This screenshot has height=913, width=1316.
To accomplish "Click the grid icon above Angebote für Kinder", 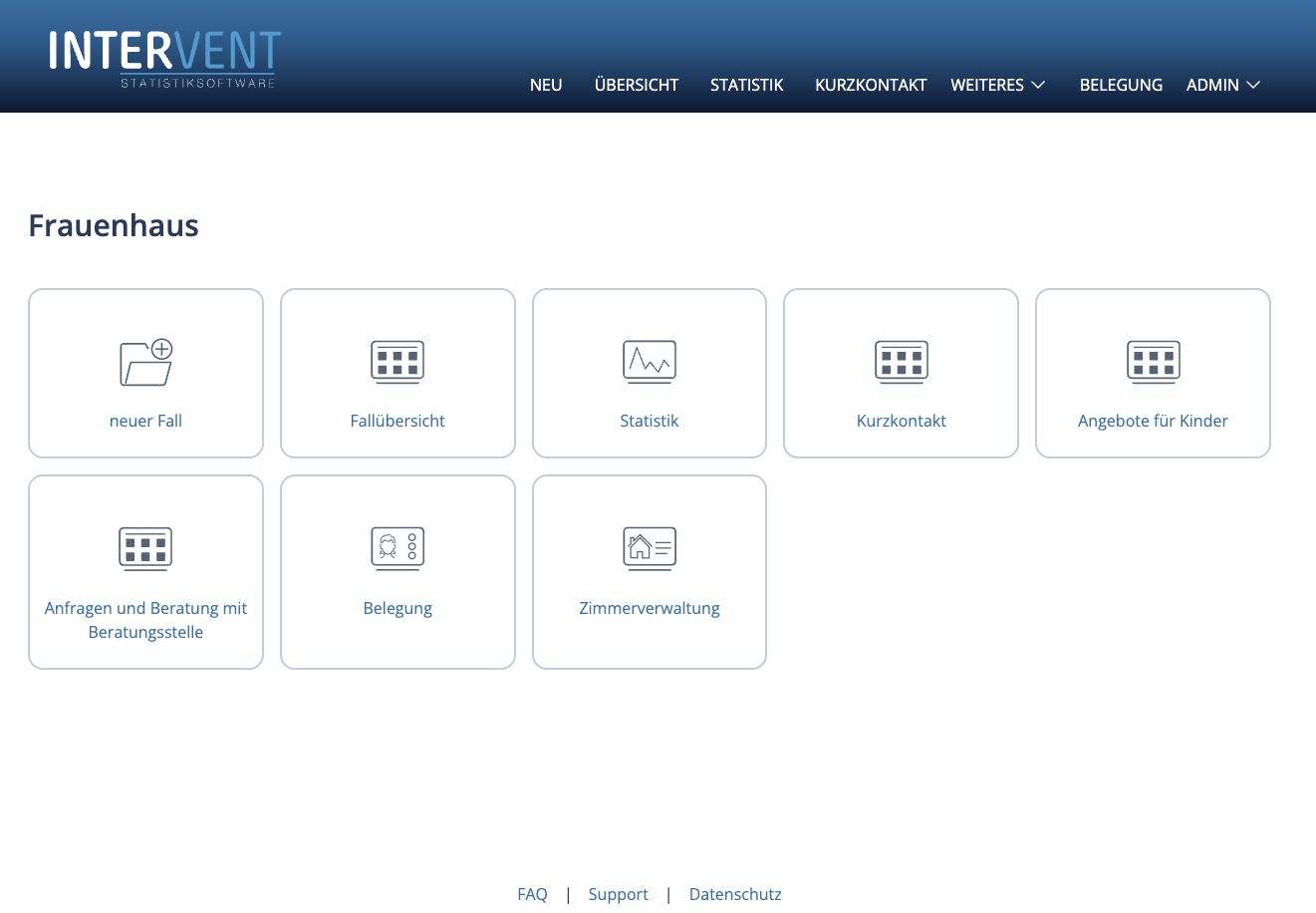I will point(1154,362).
